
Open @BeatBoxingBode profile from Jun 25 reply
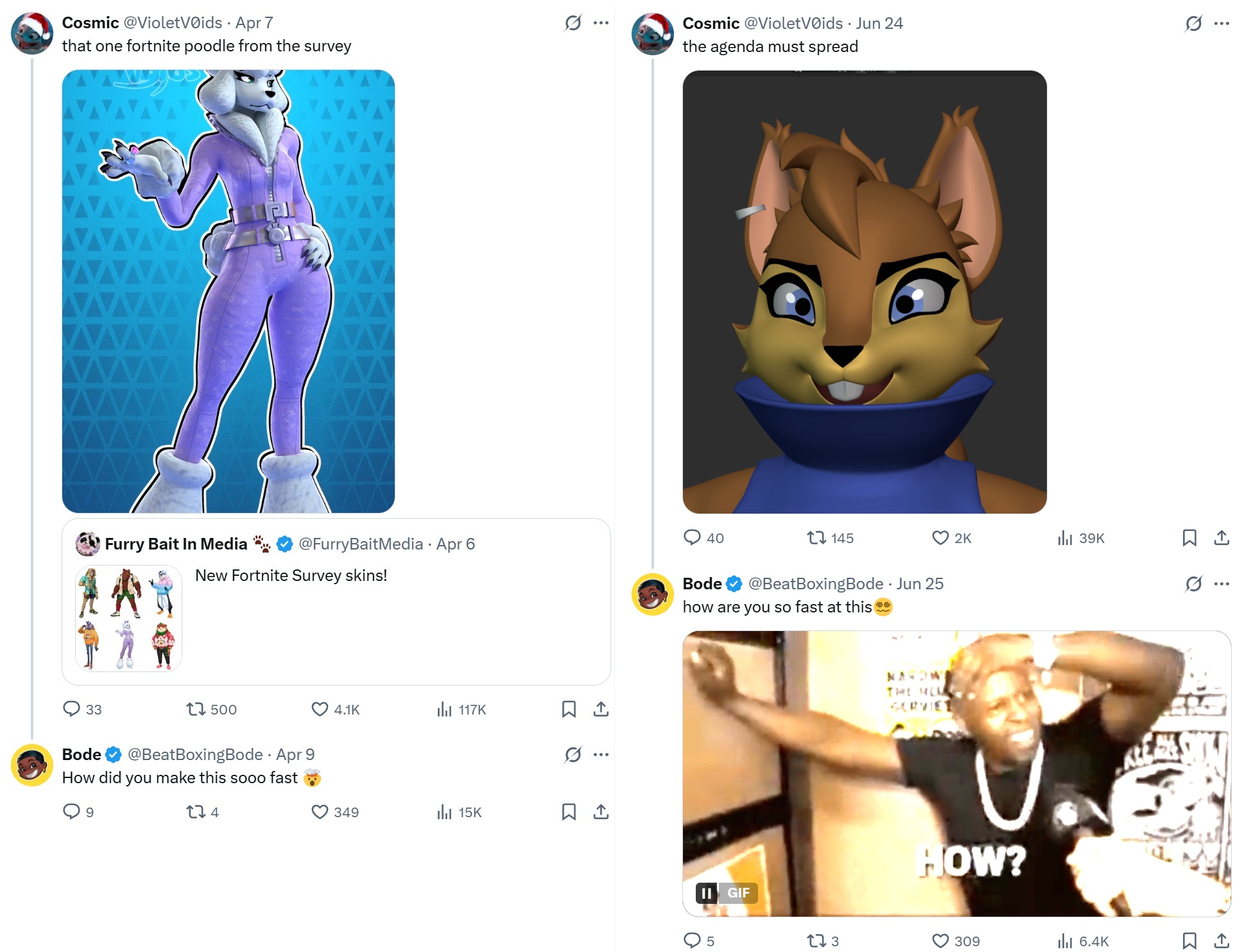815,584
